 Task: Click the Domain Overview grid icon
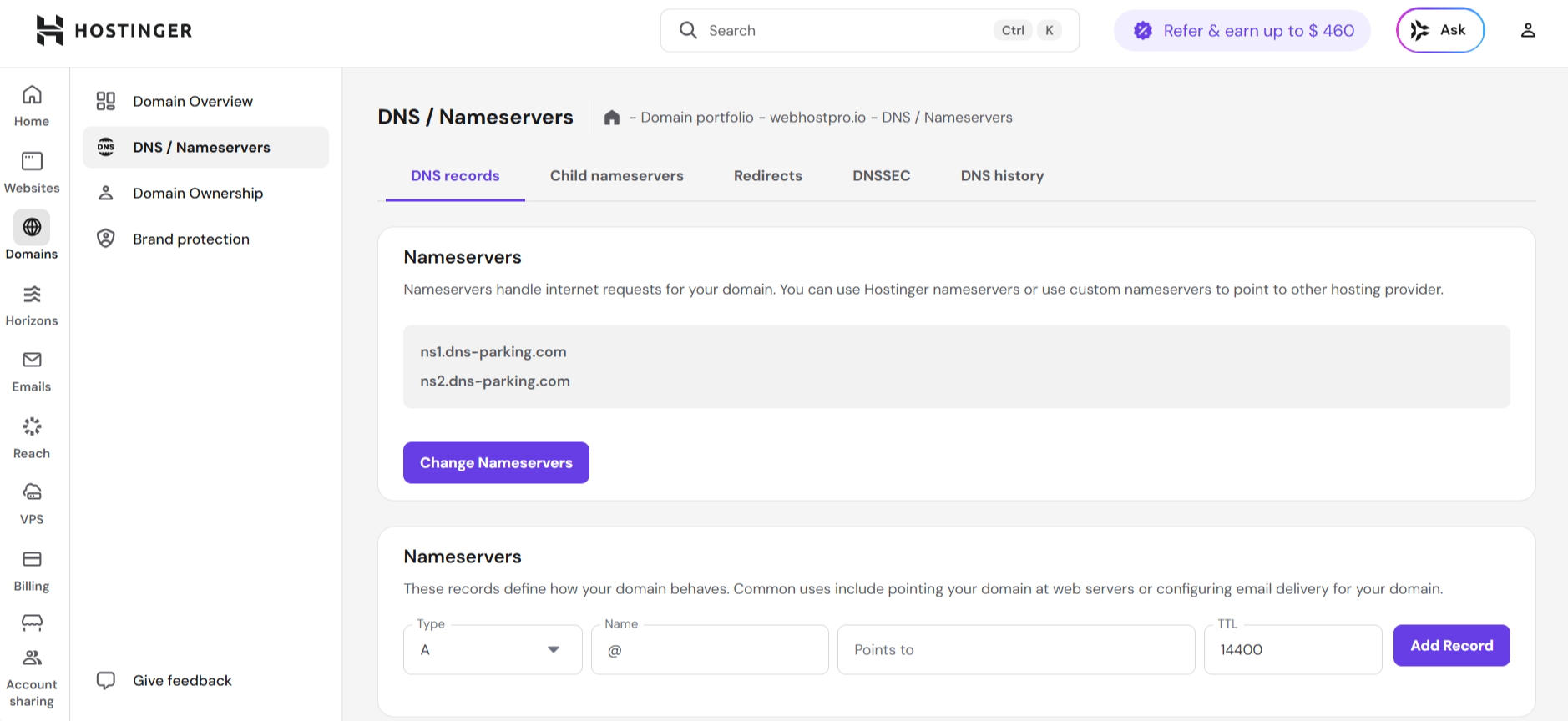[106, 101]
